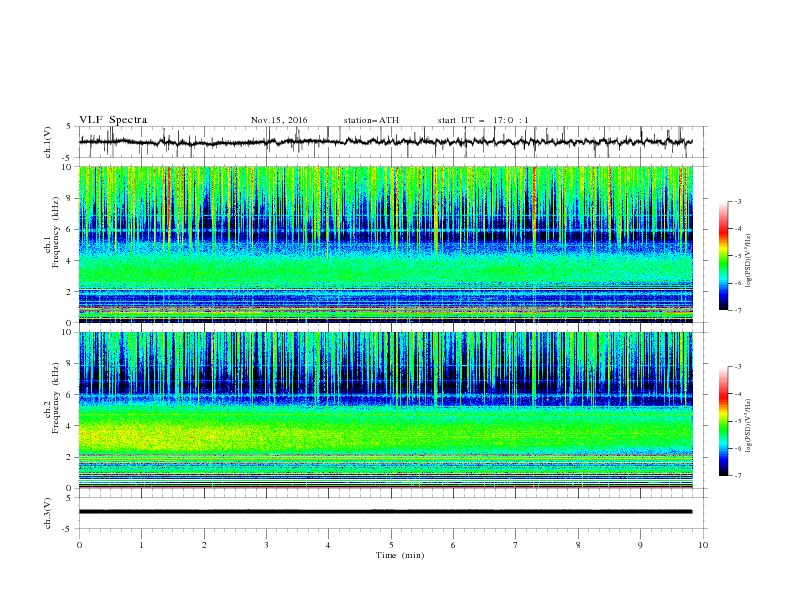Click the "-3" tick on ch.1 color bar

[737, 201]
